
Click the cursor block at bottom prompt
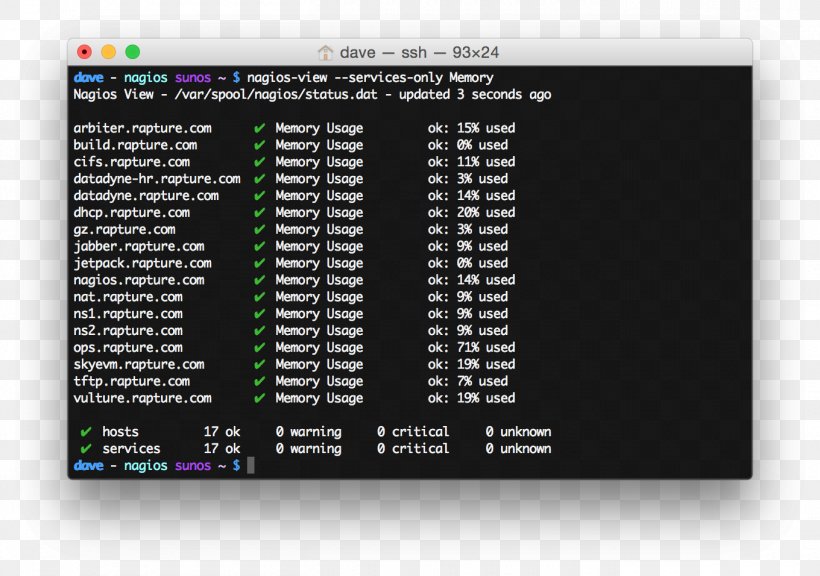(250, 465)
